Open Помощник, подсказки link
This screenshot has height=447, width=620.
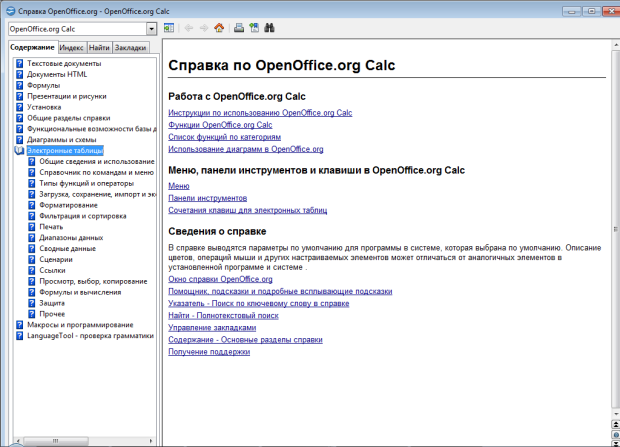(280, 292)
